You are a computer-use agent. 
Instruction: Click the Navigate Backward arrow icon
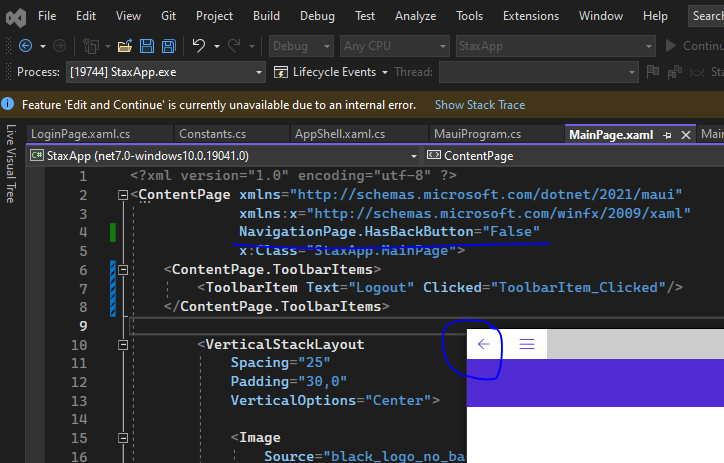pos(25,46)
